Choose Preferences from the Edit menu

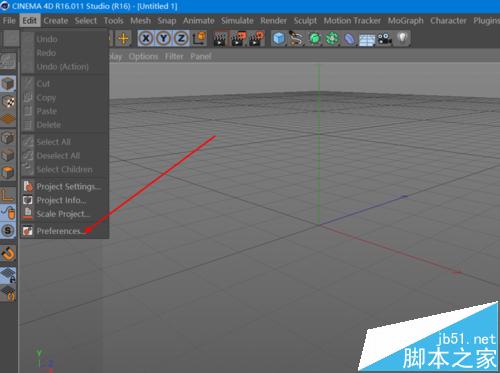pos(65,231)
